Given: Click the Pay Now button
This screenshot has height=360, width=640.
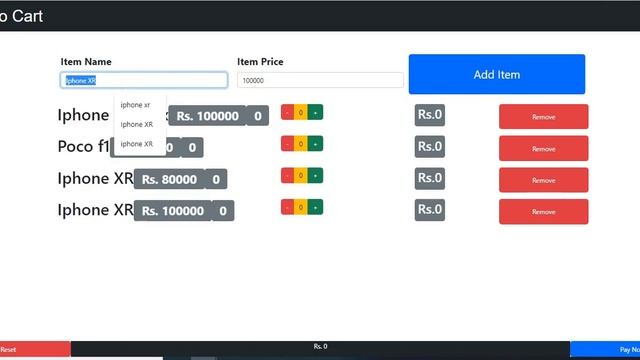Looking at the screenshot, I should [x=605, y=349].
